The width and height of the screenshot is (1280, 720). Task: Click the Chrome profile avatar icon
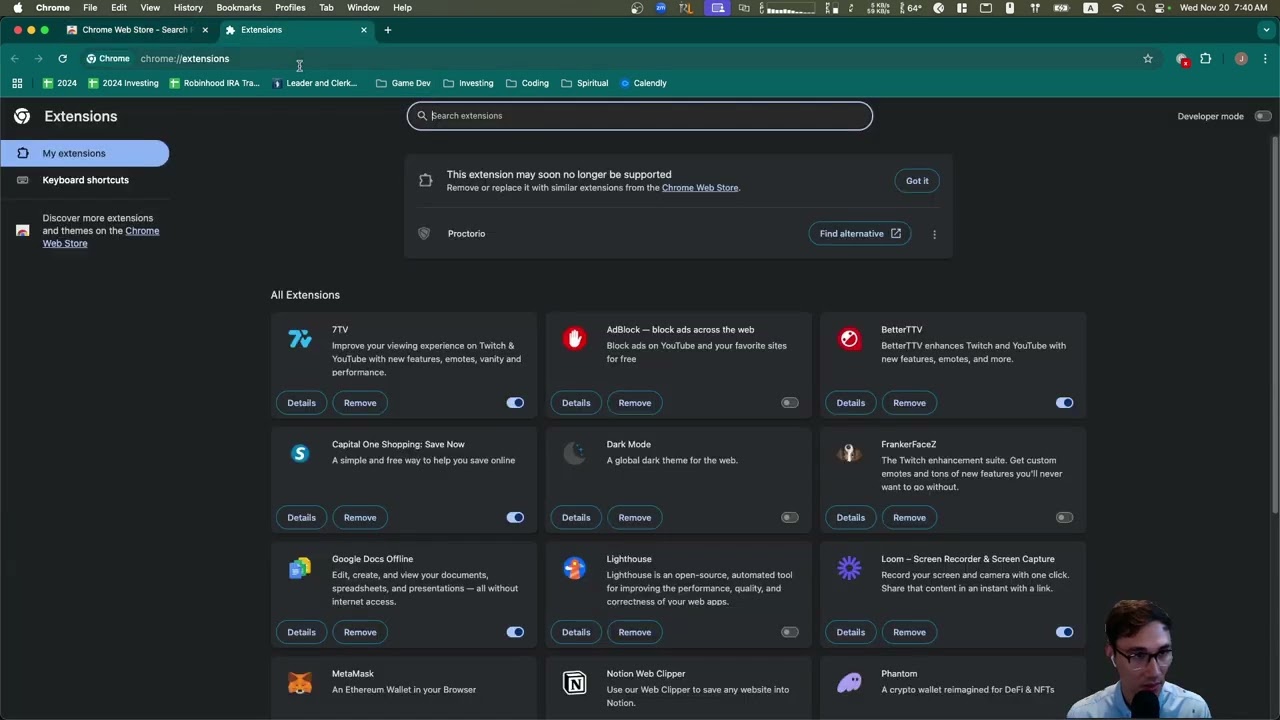point(1241,59)
